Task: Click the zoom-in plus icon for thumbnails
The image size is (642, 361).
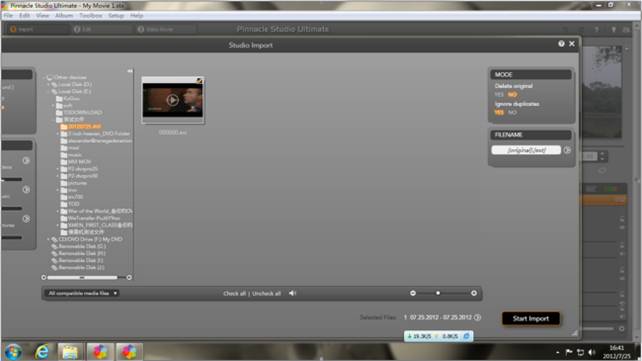Action: [474, 293]
